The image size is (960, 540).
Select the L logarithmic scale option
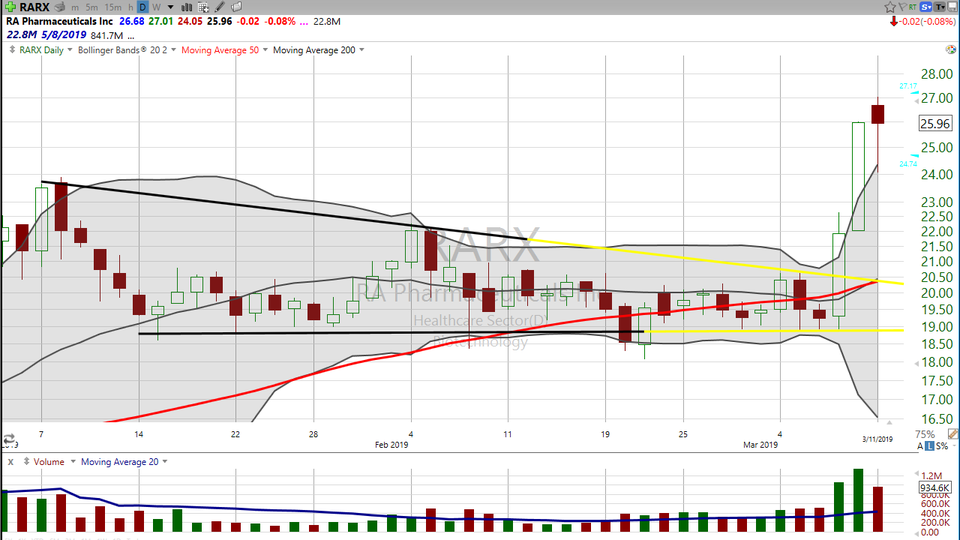929,446
